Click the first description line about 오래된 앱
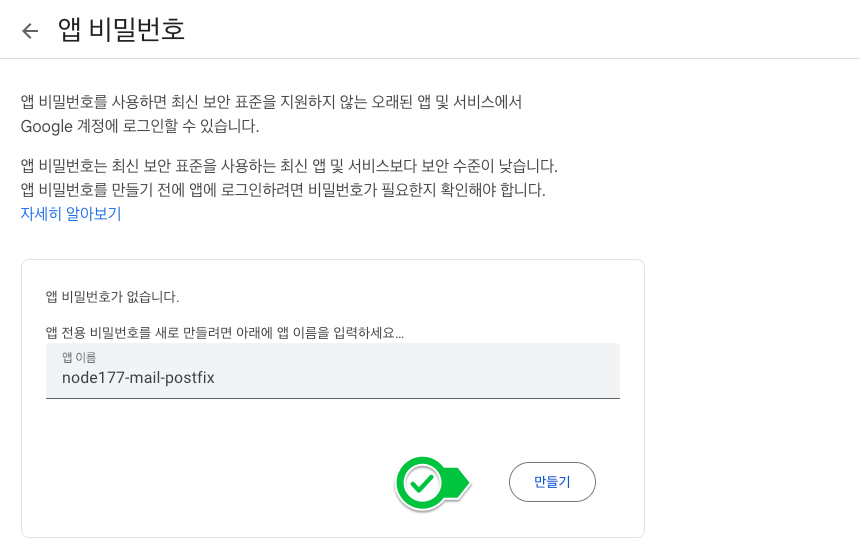 coord(271,102)
